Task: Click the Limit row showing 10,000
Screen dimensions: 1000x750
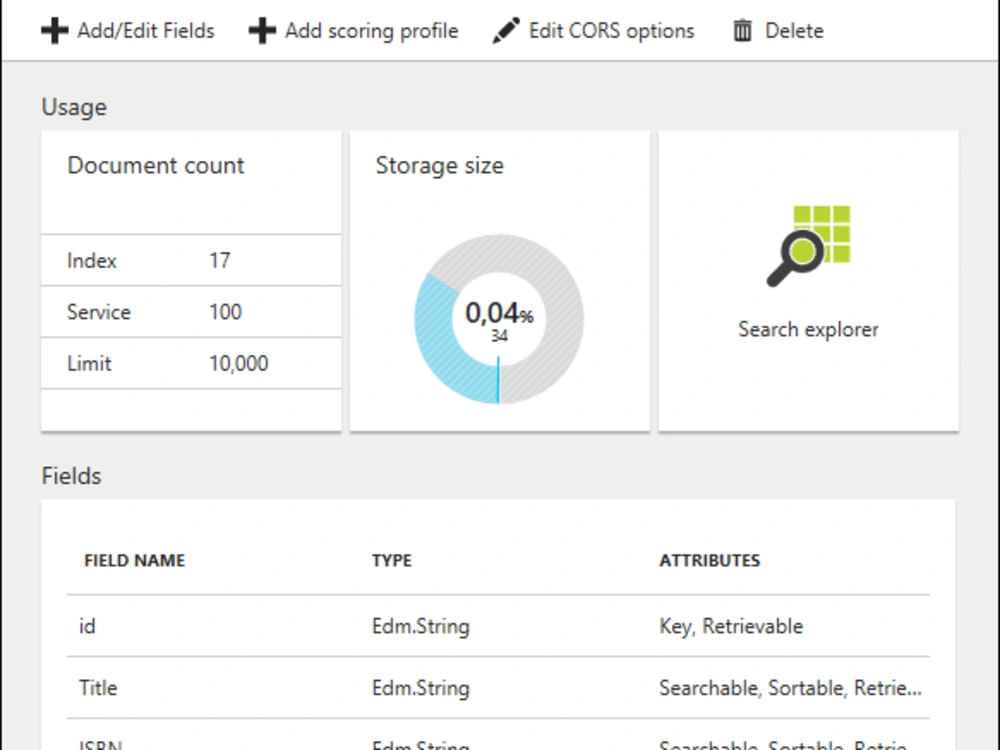Action: (191, 364)
